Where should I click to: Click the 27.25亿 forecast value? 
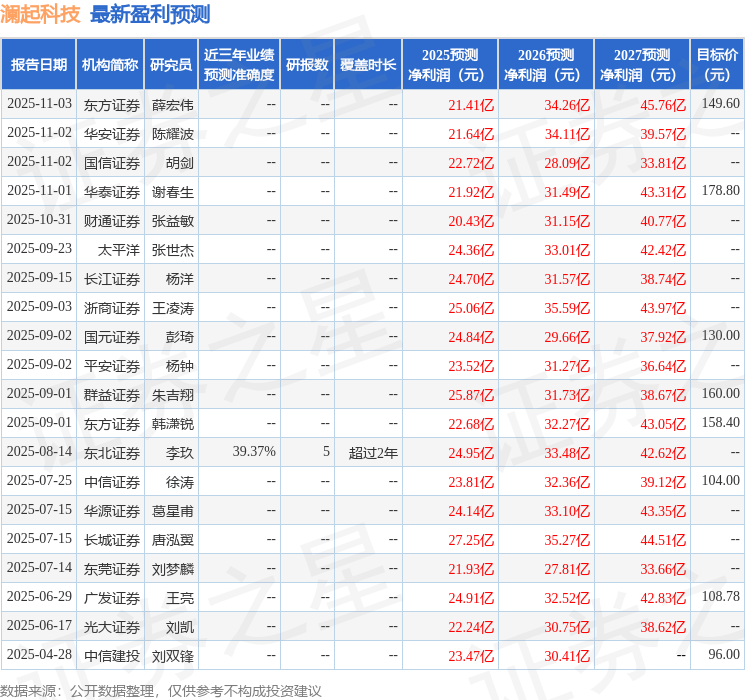(x=471, y=540)
